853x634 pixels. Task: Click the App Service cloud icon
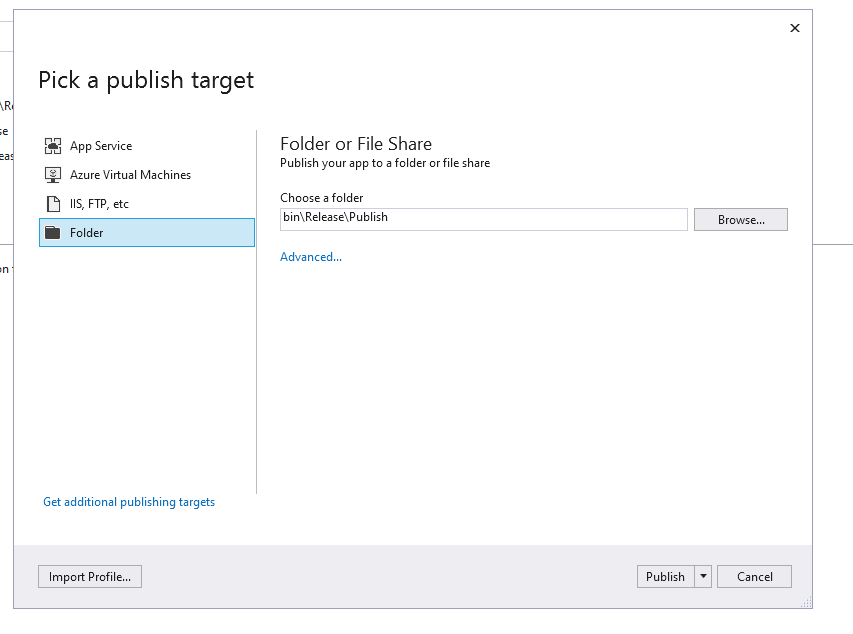(x=53, y=146)
